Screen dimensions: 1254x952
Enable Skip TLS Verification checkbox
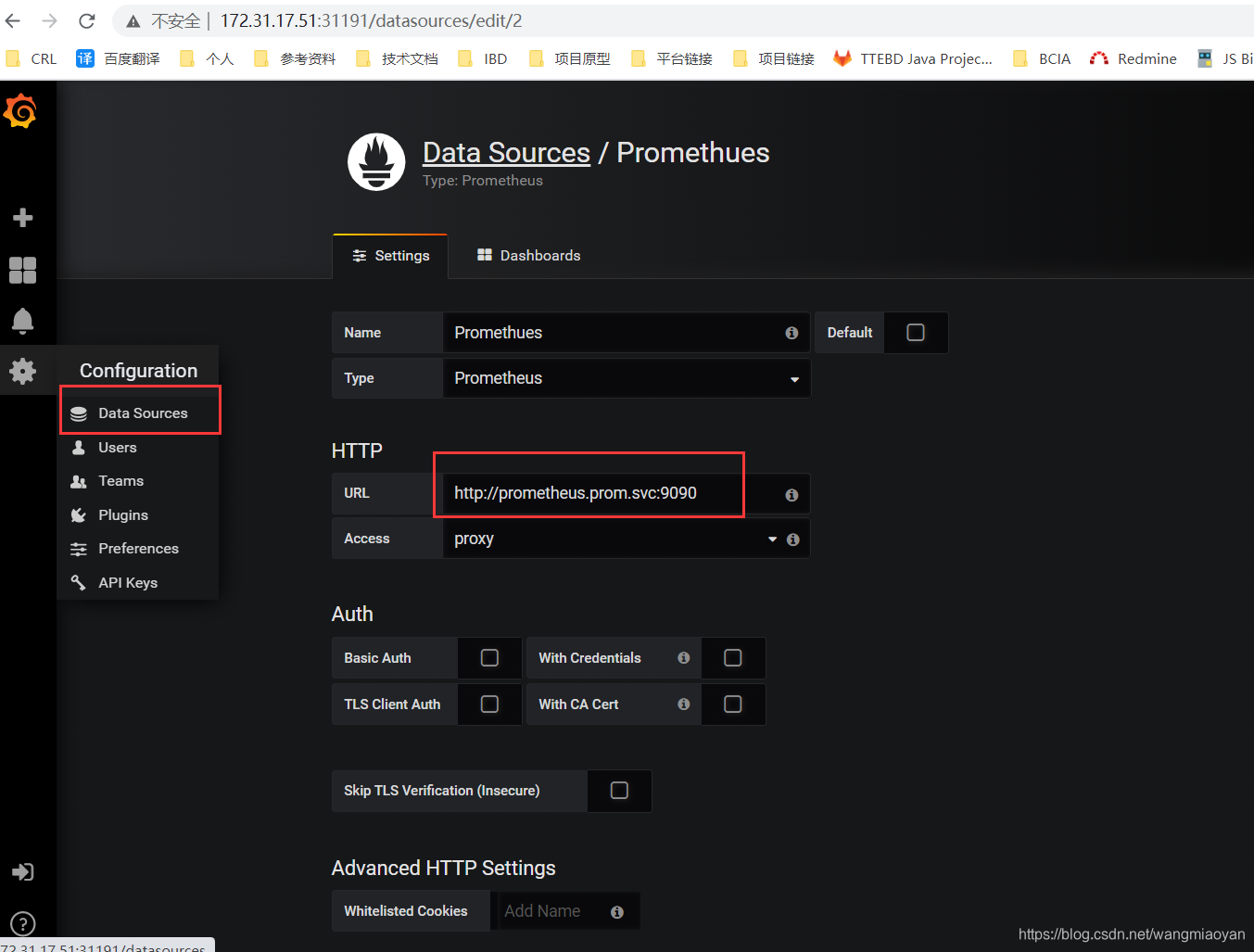(x=619, y=791)
